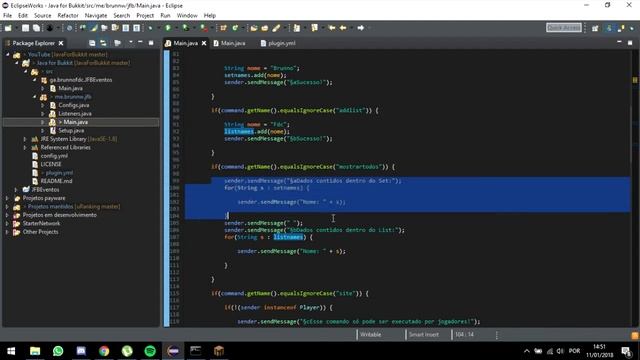Click the External Tools run icon with red toolbox

[x=203, y=28]
